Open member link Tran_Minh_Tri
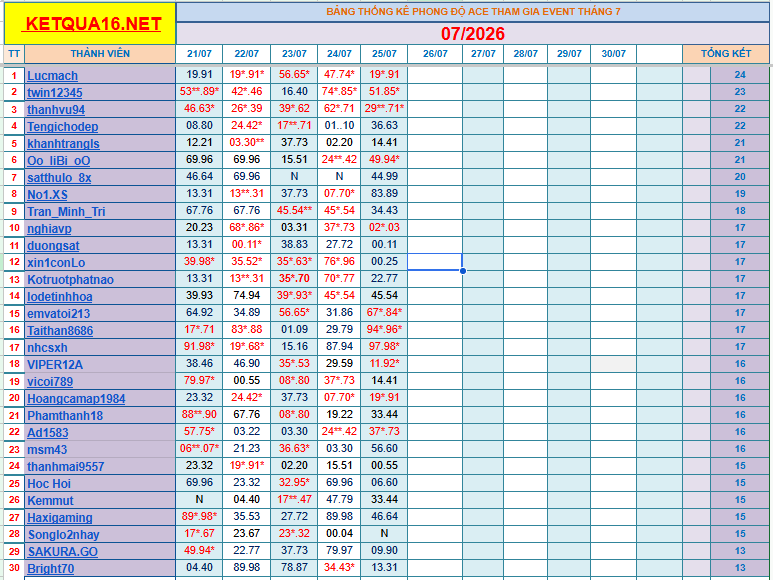Viewport: 773px width, 580px height. coord(66,212)
